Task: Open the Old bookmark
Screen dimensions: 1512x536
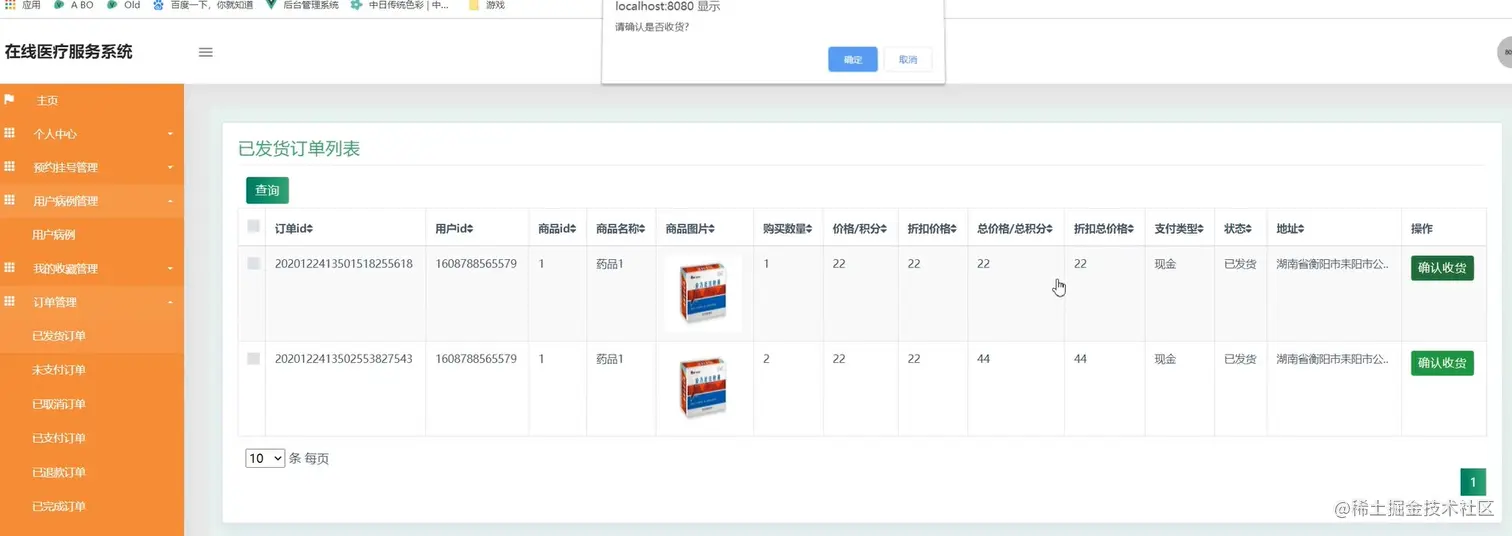Action: (x=124, y=5)
